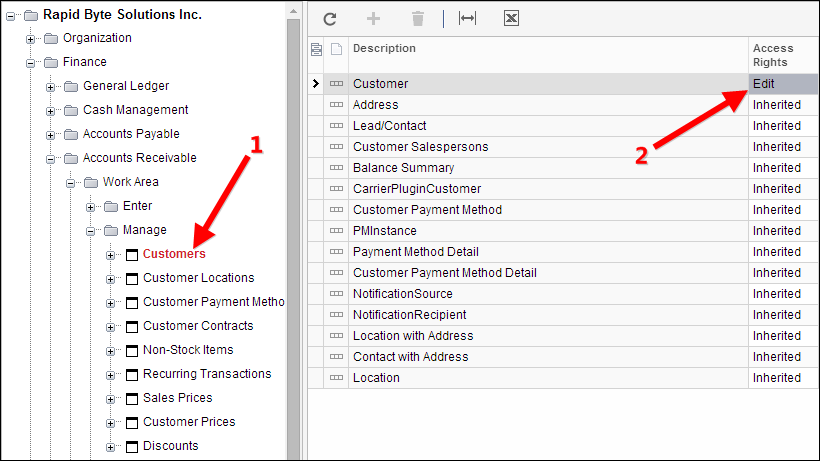The height and width of the screenshot is (461, 820).
Task: Collapse the Accounts Receivable node
Action: [50, 159]
